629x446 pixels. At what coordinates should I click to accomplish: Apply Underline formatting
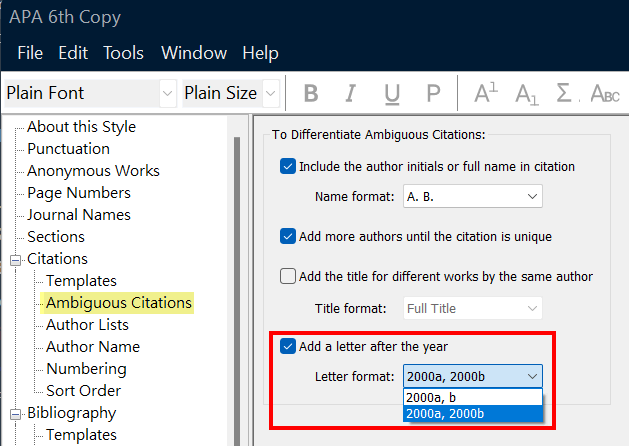(392, 94)
